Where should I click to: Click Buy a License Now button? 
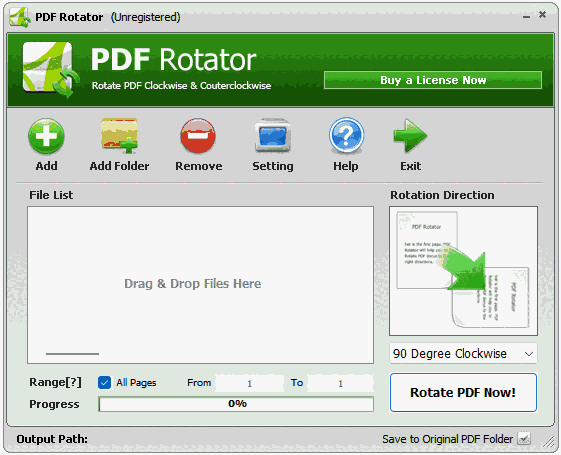tap(433, 80)
